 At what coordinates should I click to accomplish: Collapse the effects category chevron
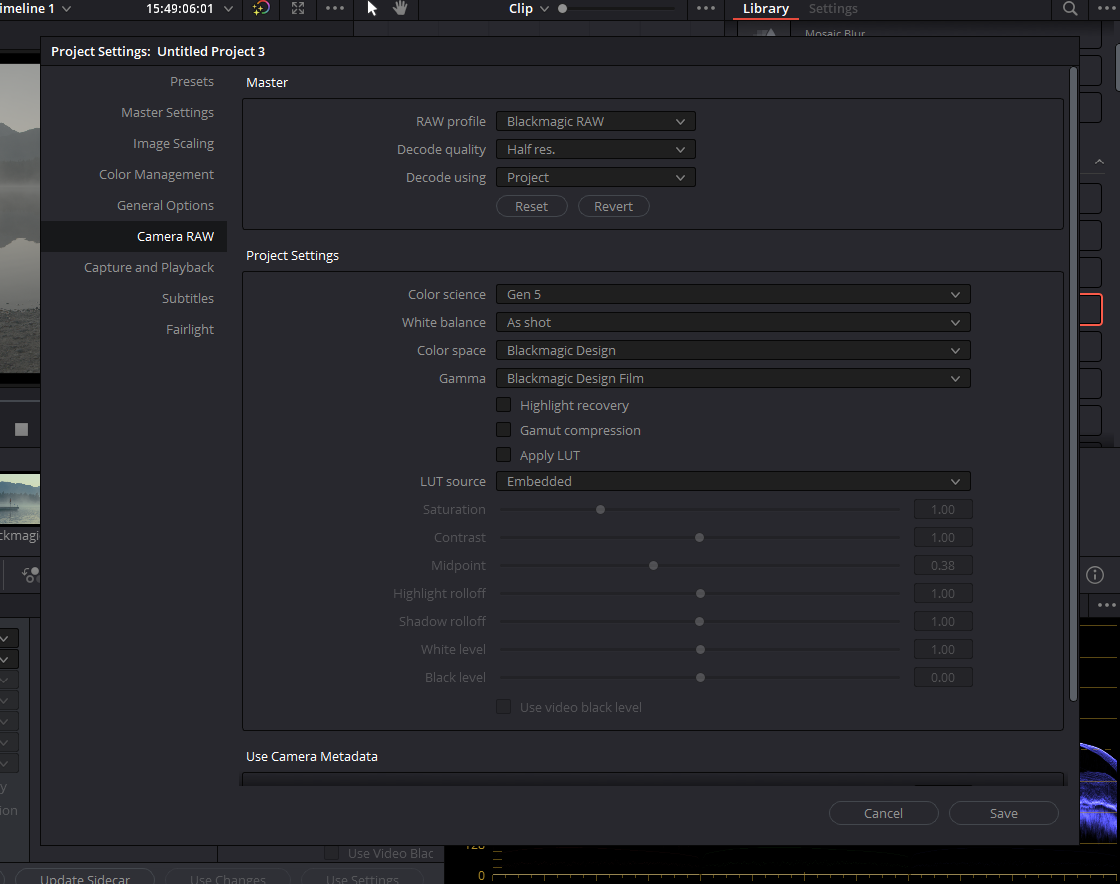pyautogui.click(x=1099, y=162)
